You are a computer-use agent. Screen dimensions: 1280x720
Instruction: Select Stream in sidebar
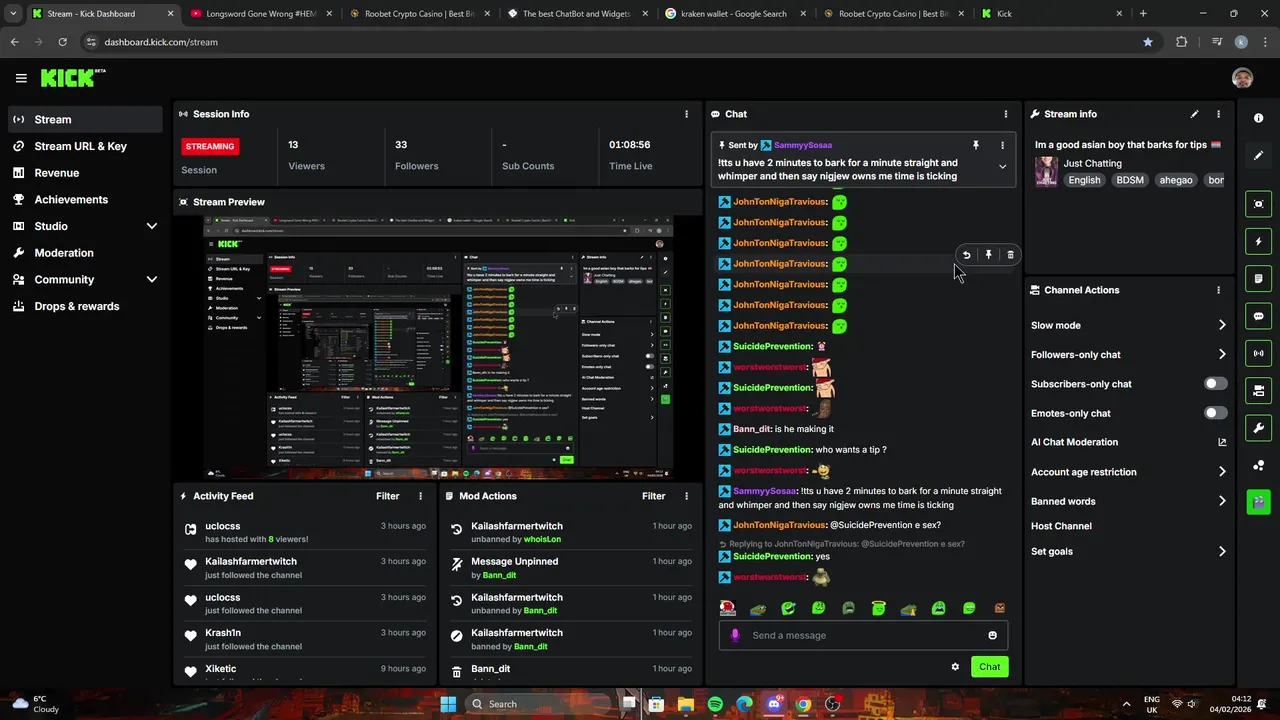point(86,119)
